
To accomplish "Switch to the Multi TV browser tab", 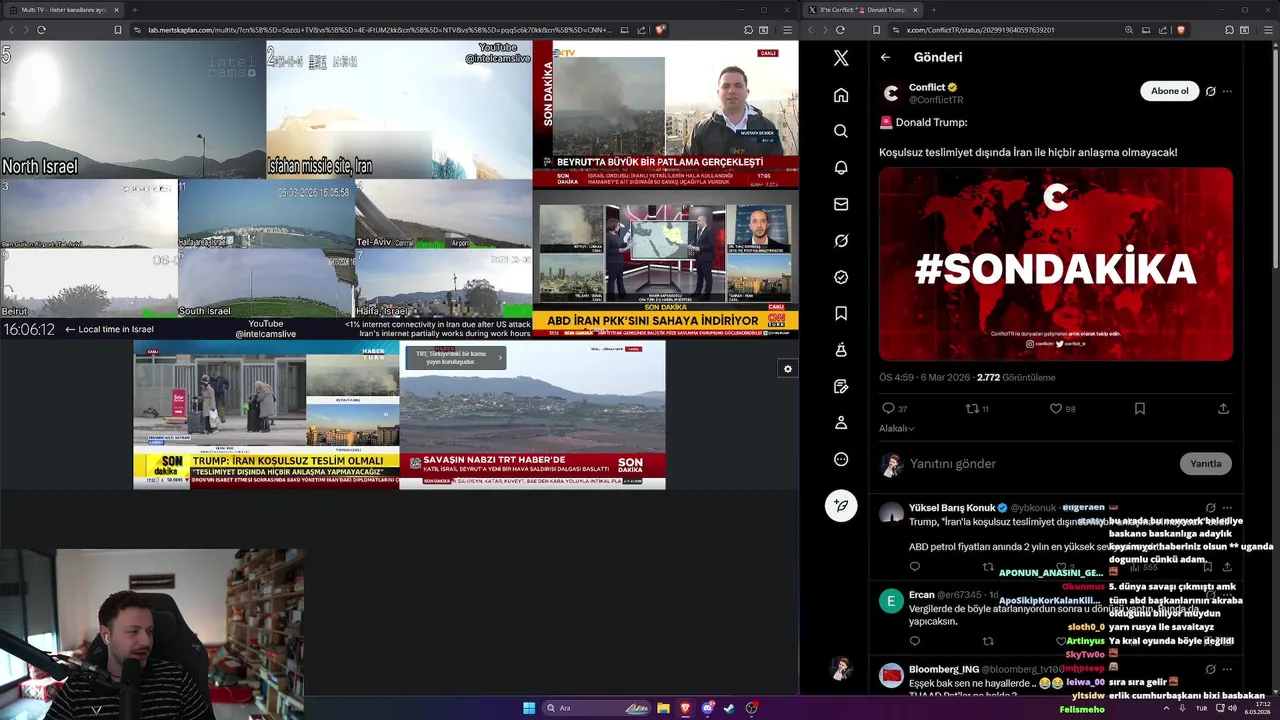I will coord(63,9).
